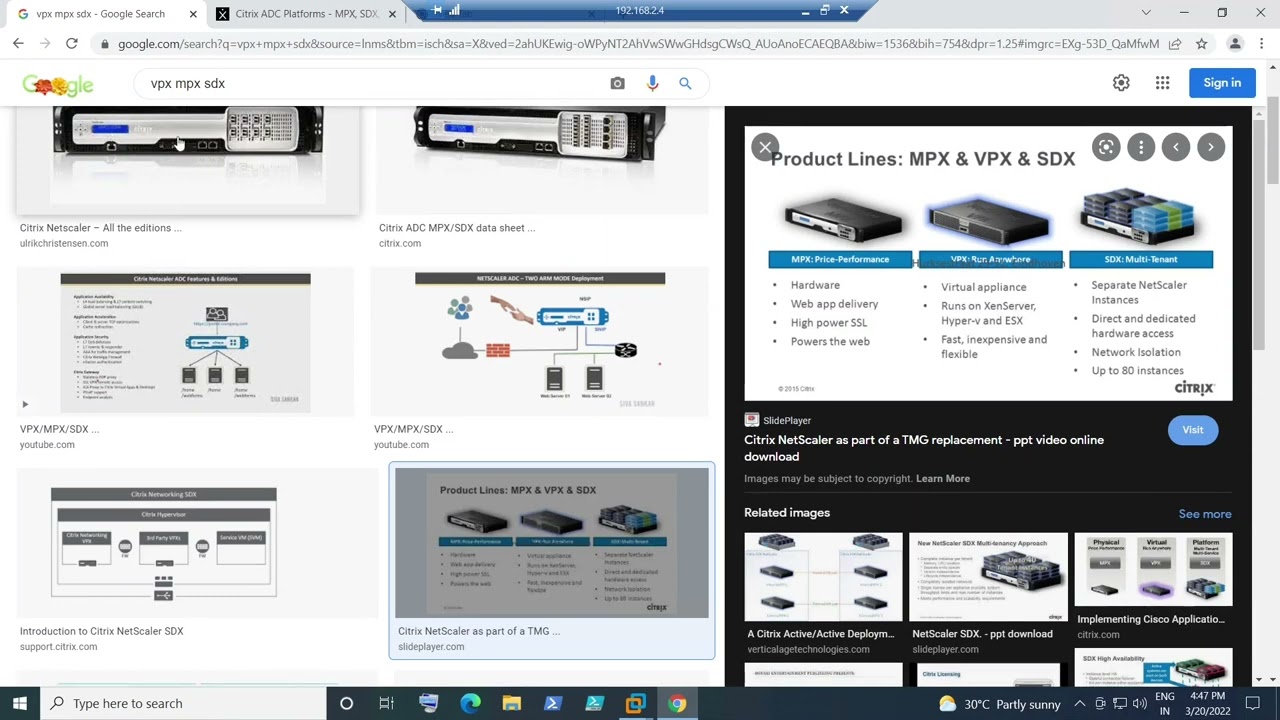
Task: Click the Chrome taskbar icon
Action: [x=677, y=703]
